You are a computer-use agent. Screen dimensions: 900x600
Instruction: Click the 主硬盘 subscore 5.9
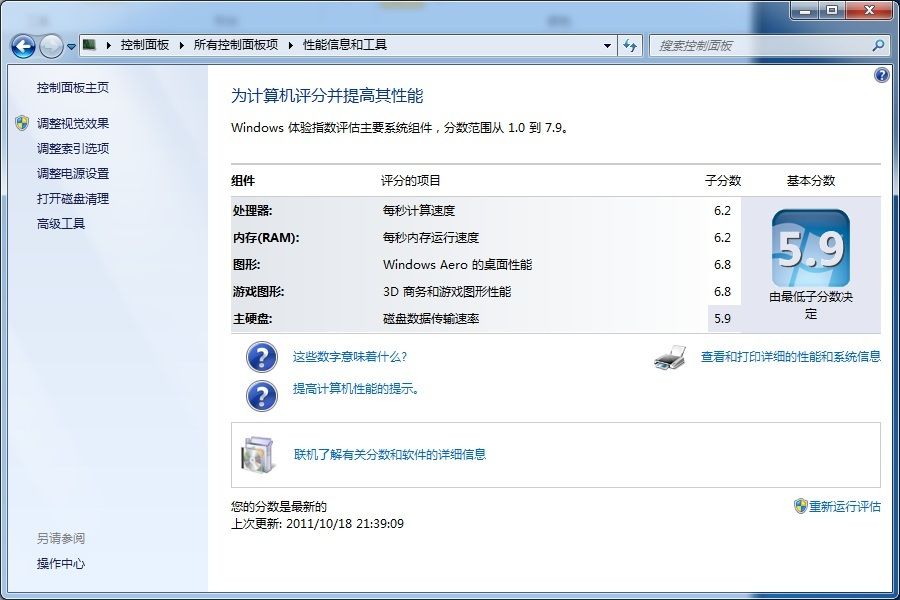tap(723, 319)
